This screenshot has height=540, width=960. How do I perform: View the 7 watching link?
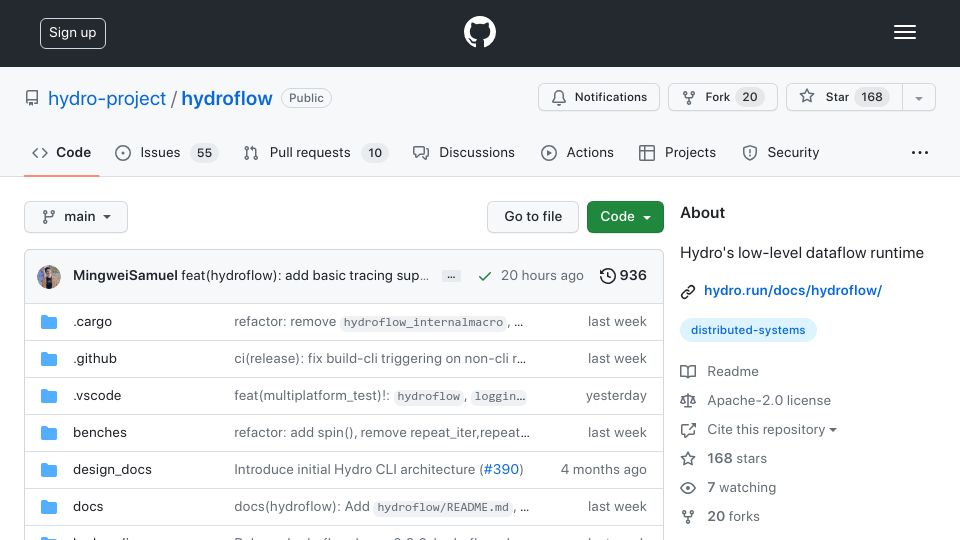[741, 488]
